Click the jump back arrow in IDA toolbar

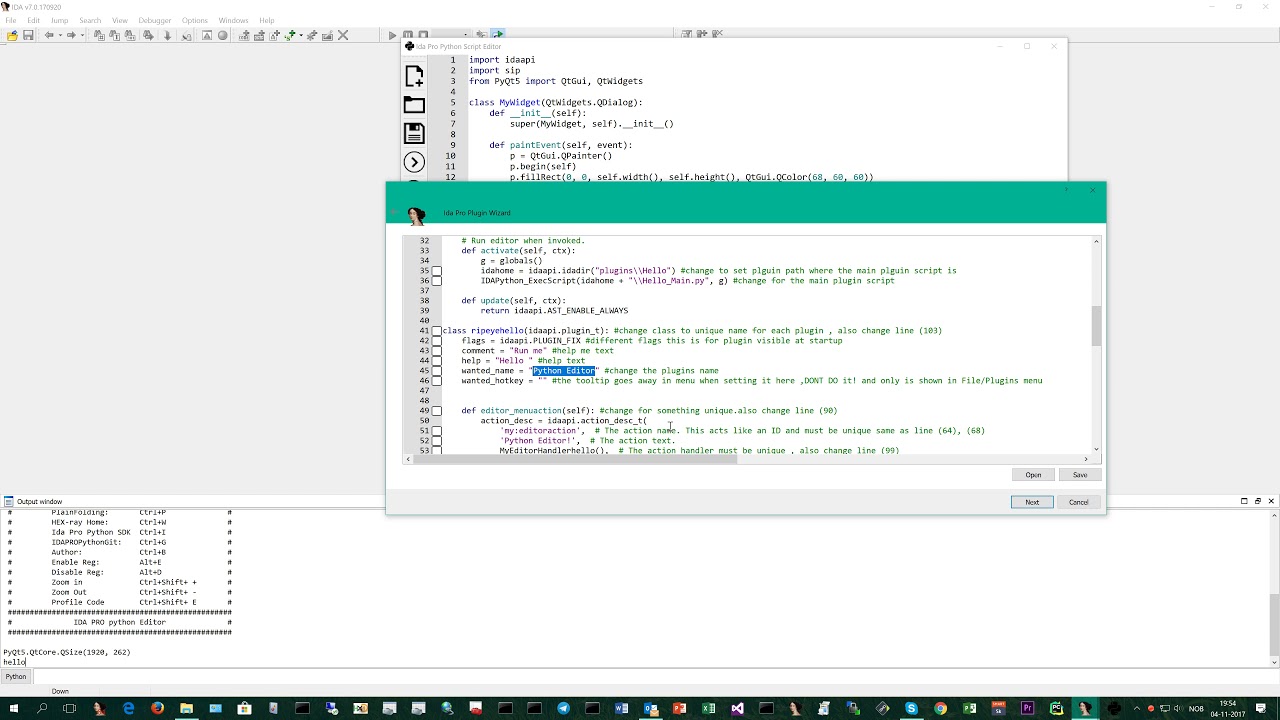pos(48,35)
